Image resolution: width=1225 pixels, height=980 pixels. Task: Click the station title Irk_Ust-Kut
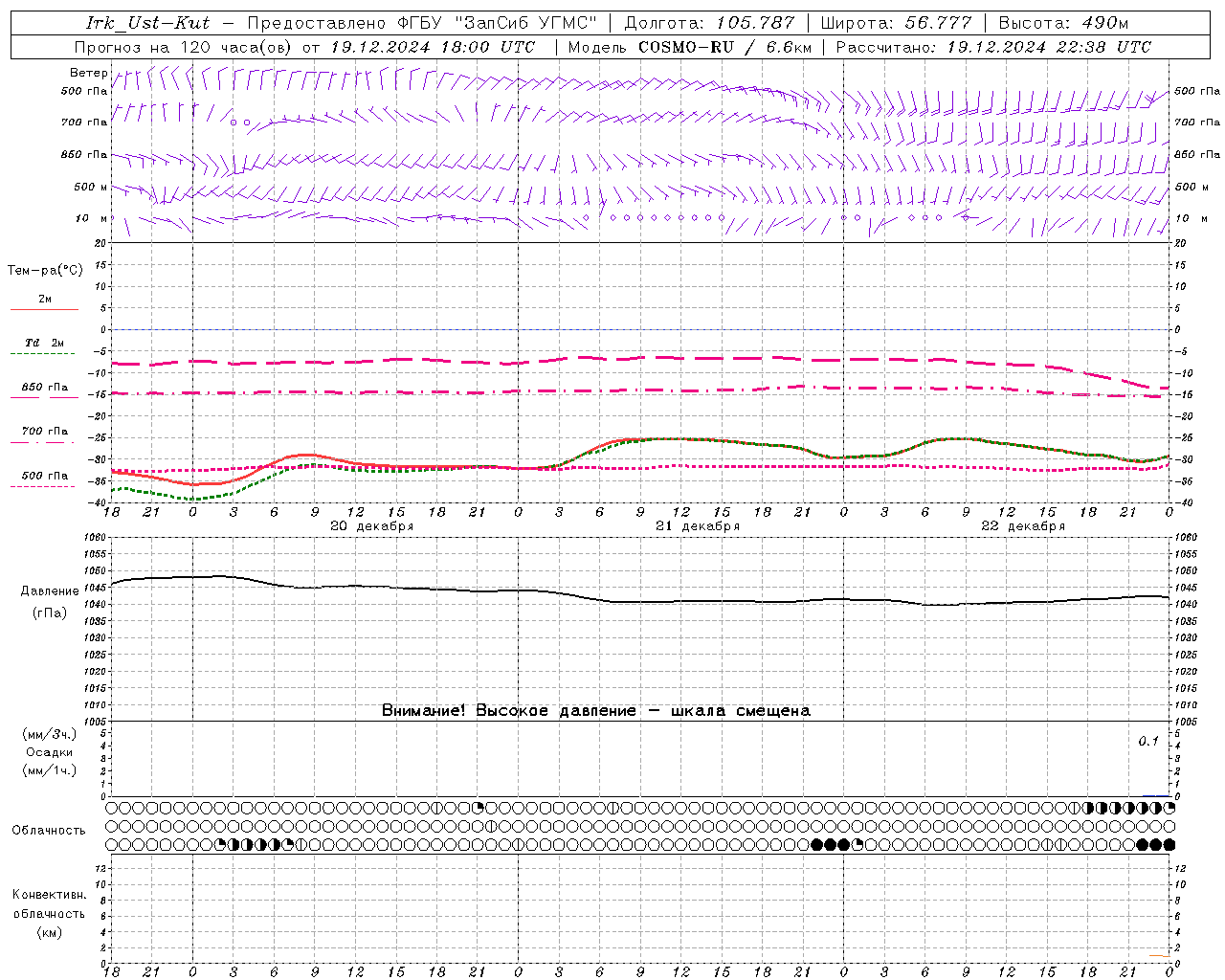point(148,23)
